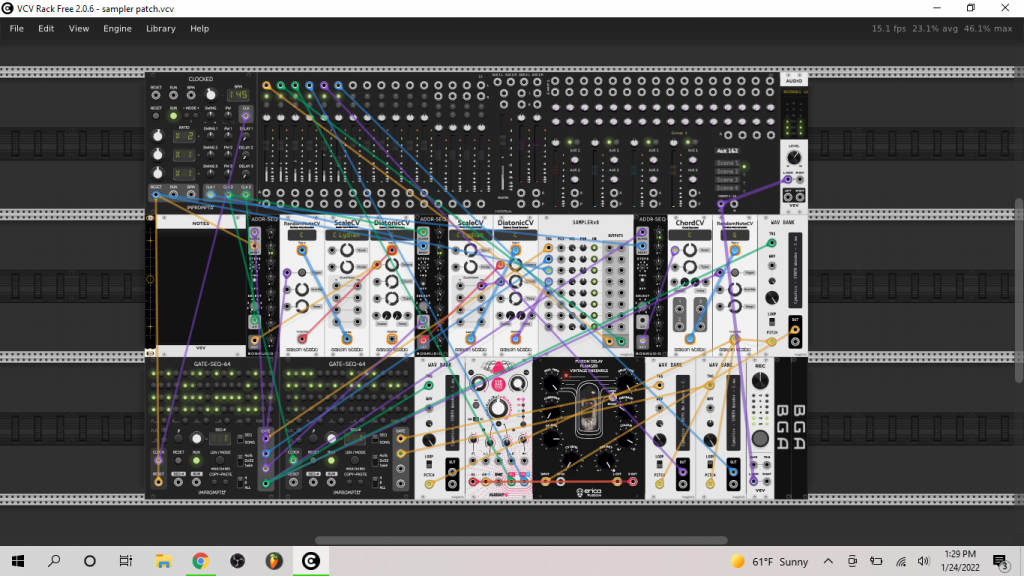Select Scene 1 on the AUX 1&2 module
This screenshot has height=576, width=1024.
(x=728, y=163)
